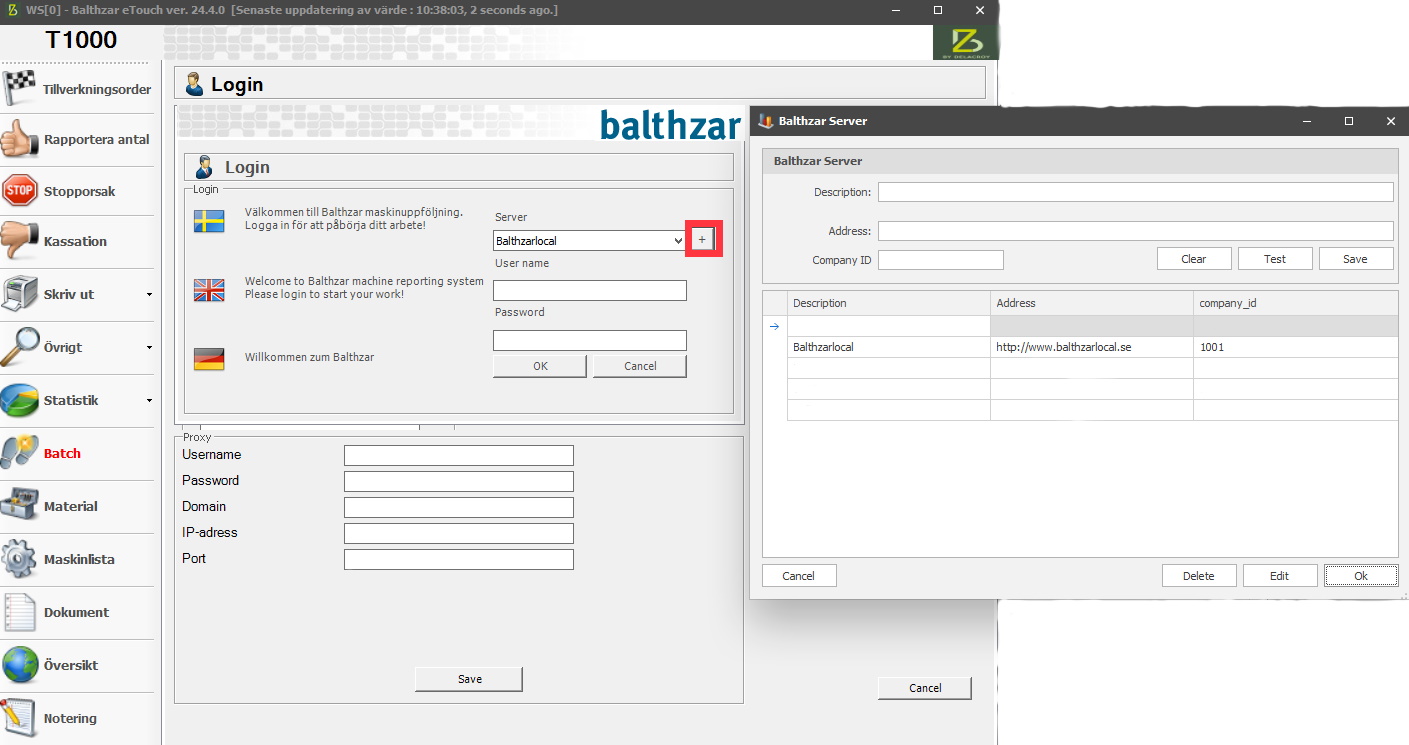
Task: Focus the User name field
Action: pos(590,290)
